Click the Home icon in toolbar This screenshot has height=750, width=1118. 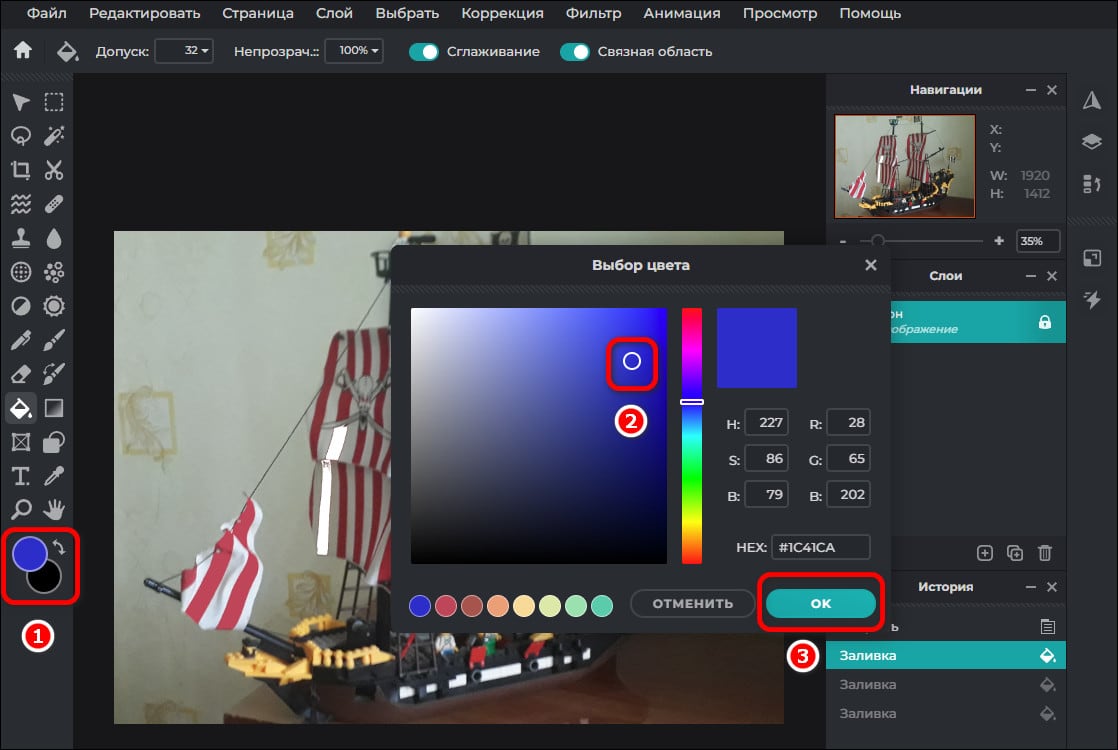[22, 51]
